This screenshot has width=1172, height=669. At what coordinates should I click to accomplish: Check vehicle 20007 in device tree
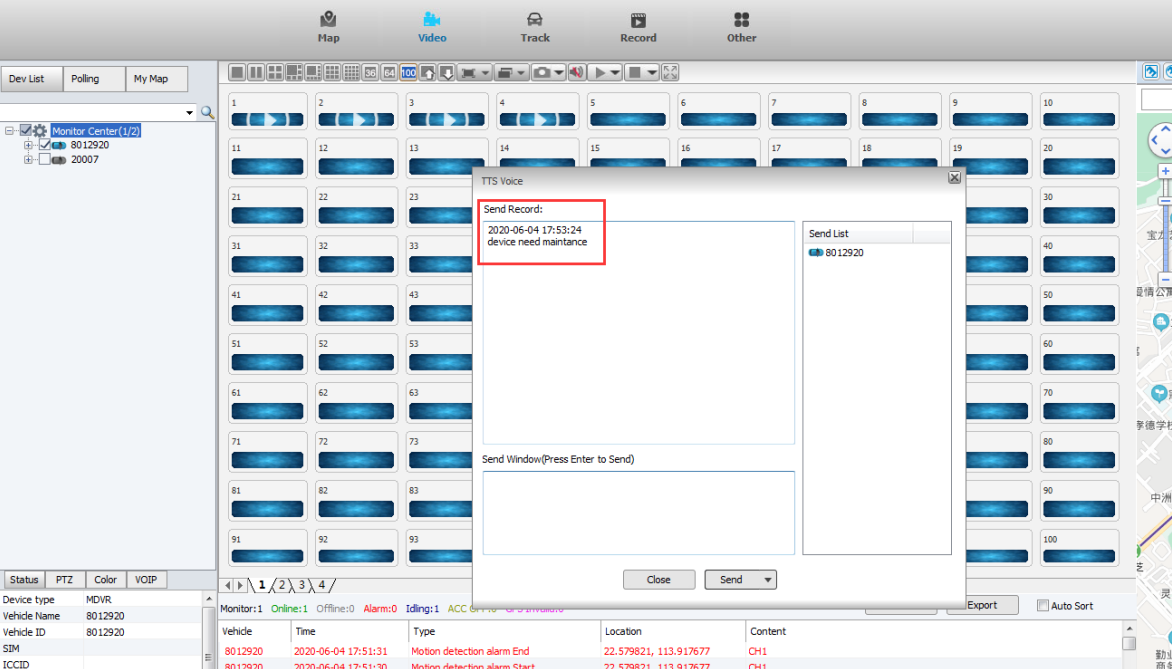pos(45,159)
